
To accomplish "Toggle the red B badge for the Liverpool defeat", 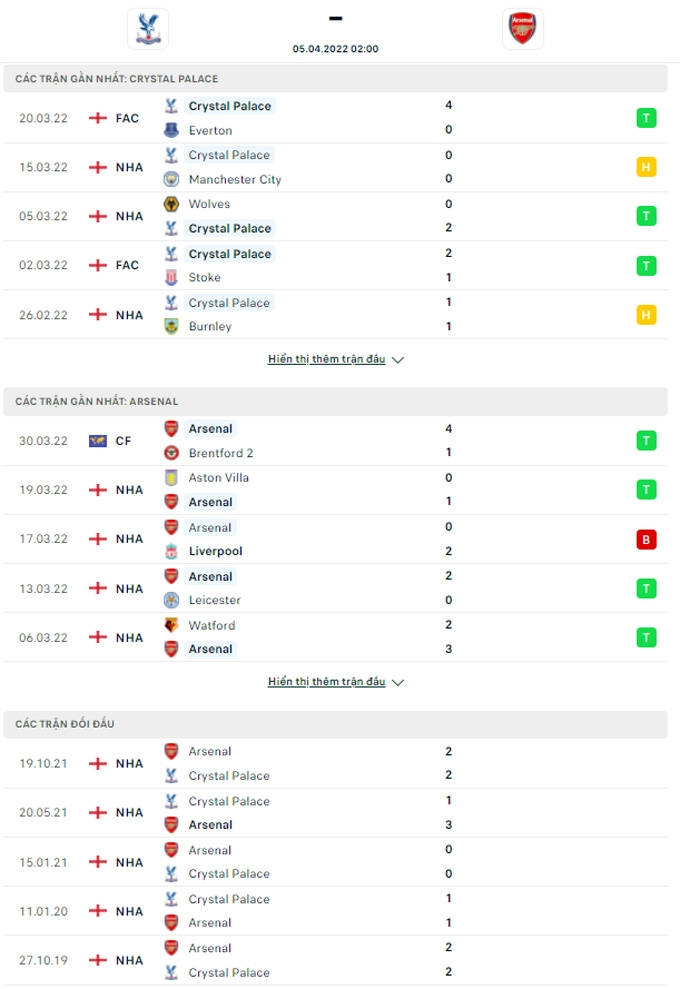I will coord(646,539).
